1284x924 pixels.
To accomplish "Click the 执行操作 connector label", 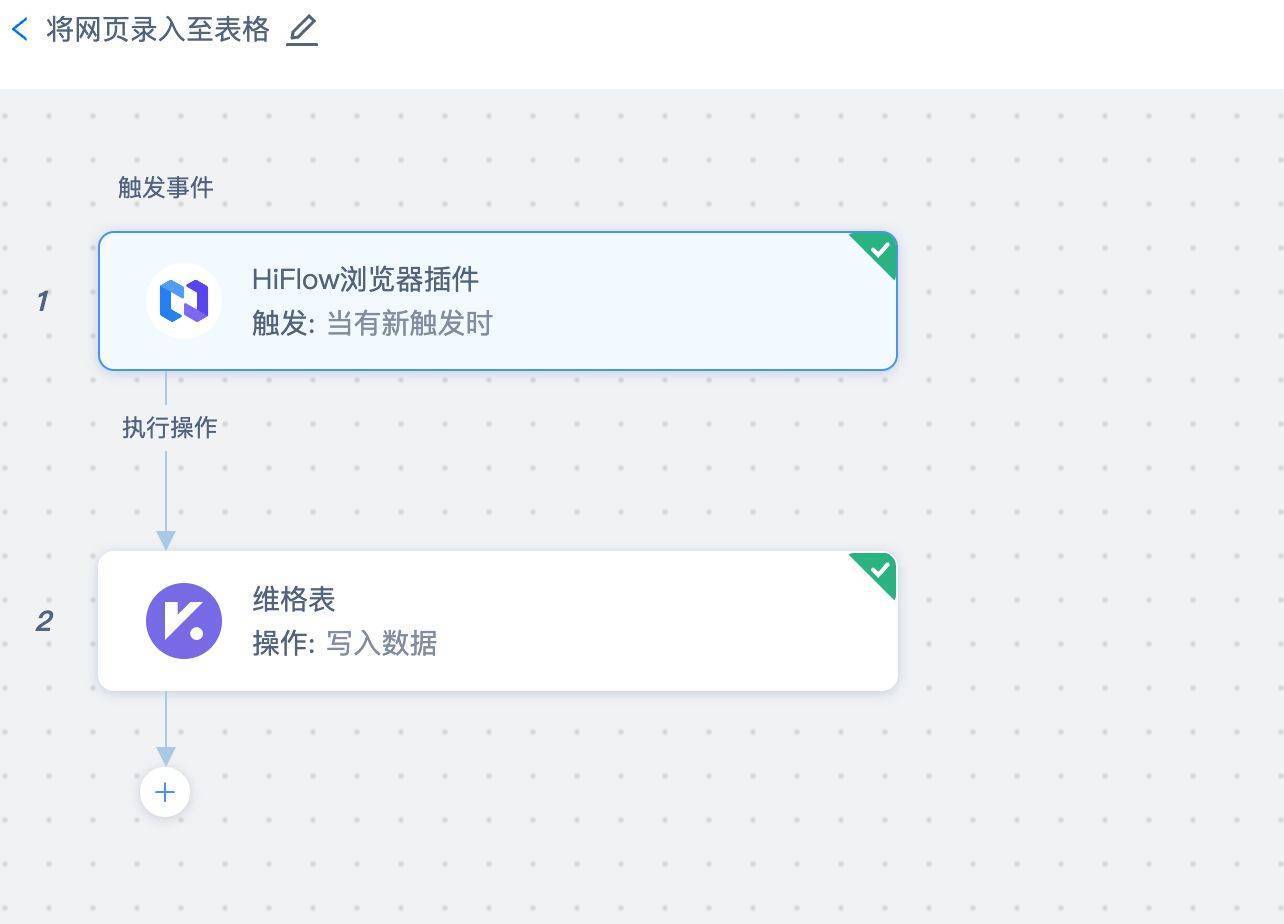I will coord(169,427).
